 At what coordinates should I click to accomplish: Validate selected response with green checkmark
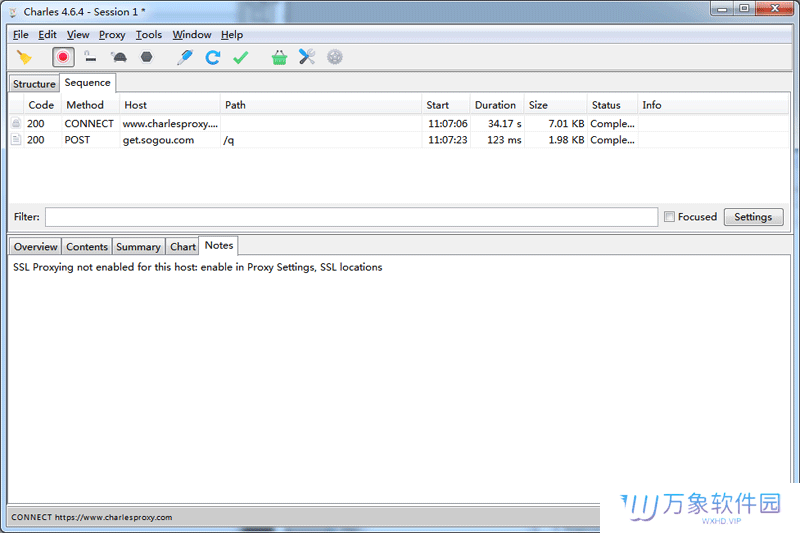pyautogui.click(x=240, y=57)
